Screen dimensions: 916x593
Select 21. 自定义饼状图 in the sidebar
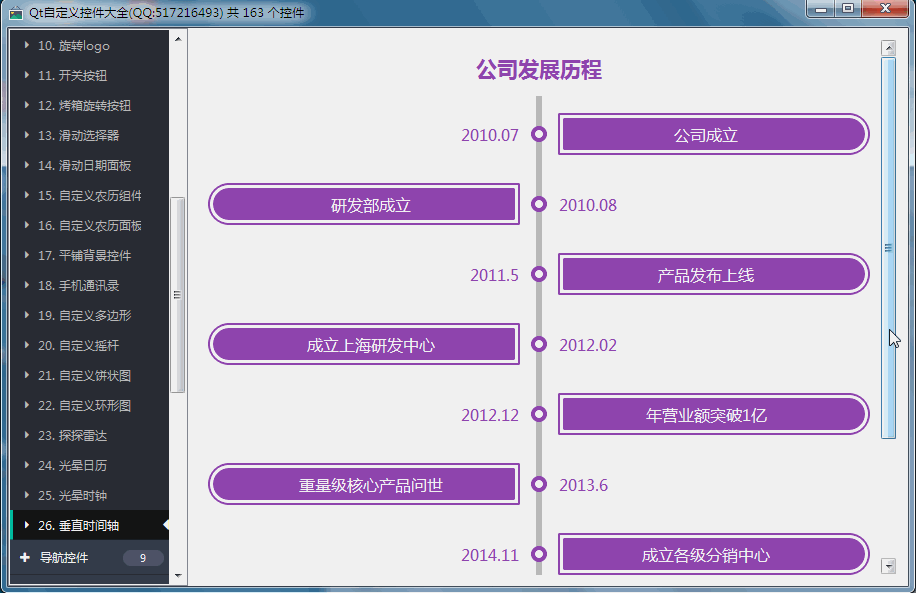click(x=80, y=375)
